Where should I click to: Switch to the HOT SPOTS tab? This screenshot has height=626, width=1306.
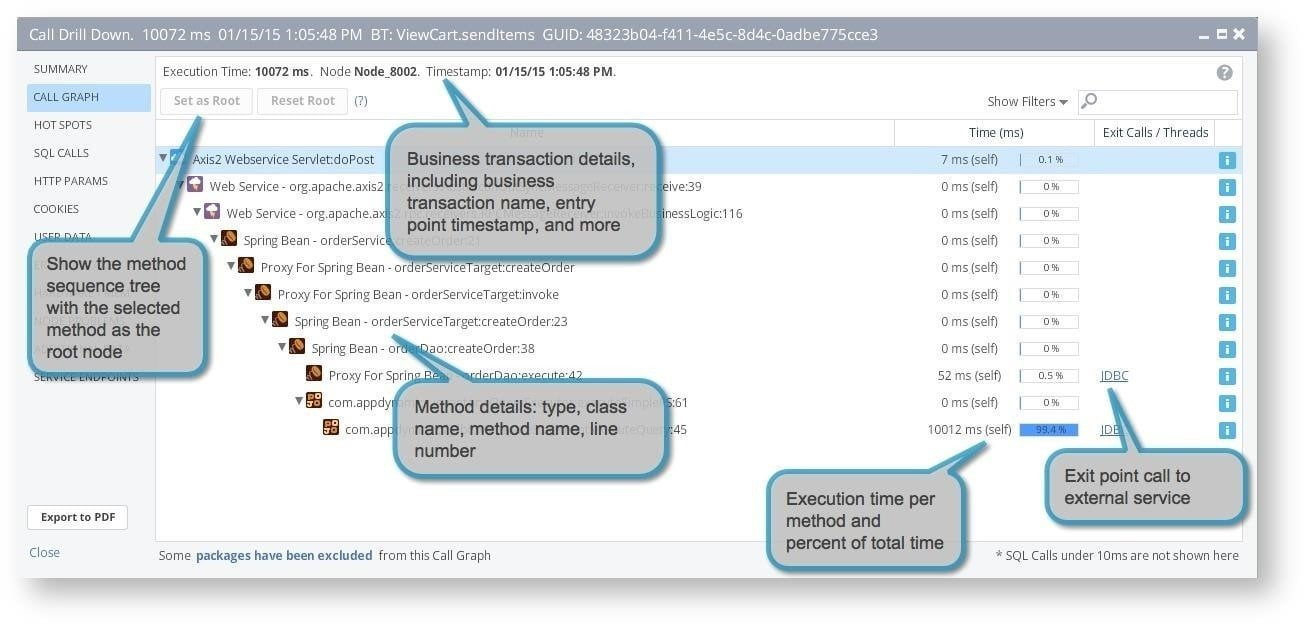click(63, 126)
